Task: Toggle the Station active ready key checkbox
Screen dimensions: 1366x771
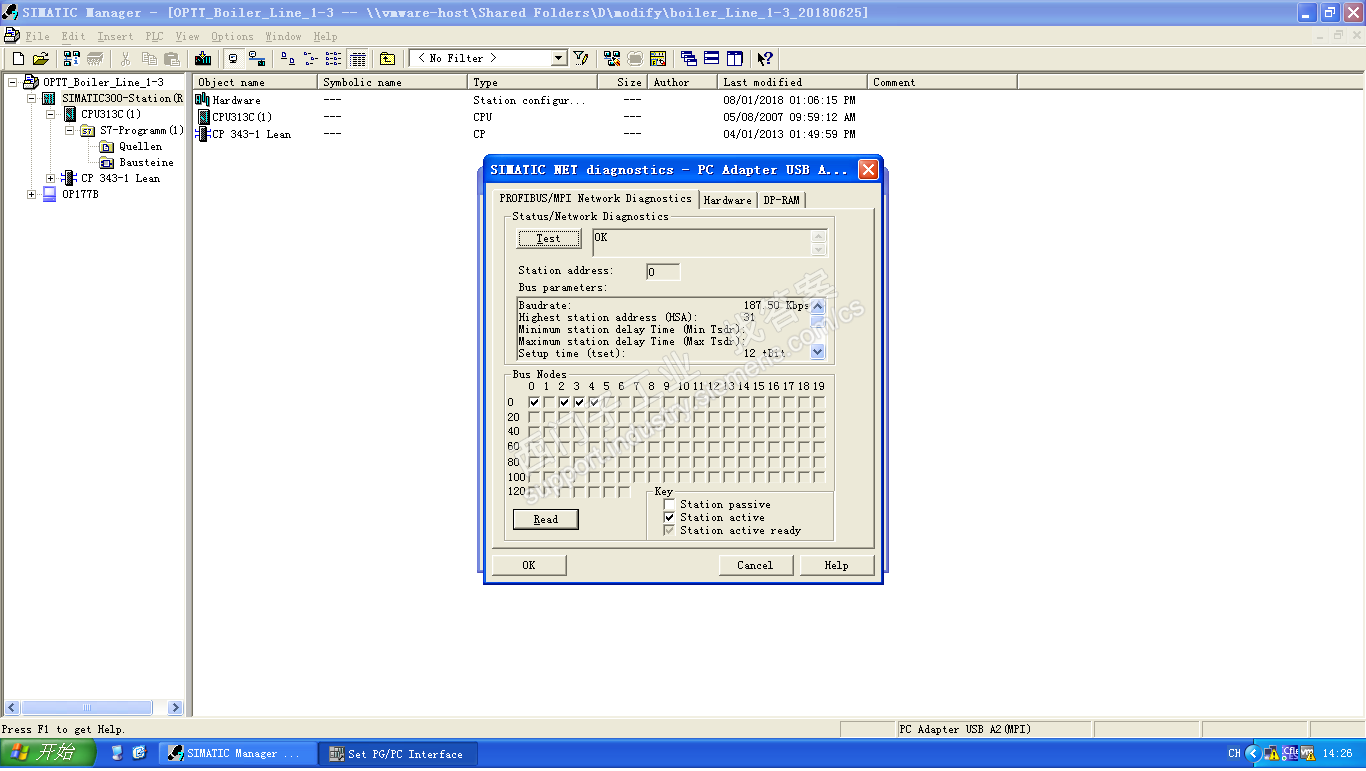Action: tap(670, 531)
